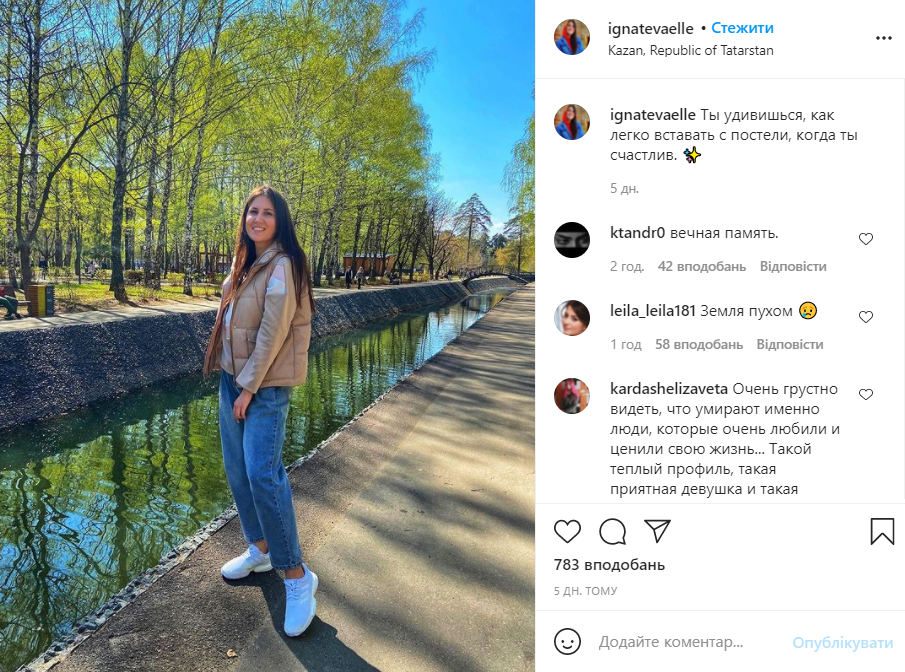View the 58 likes on leila_leila181's comment

pos(698,344)
